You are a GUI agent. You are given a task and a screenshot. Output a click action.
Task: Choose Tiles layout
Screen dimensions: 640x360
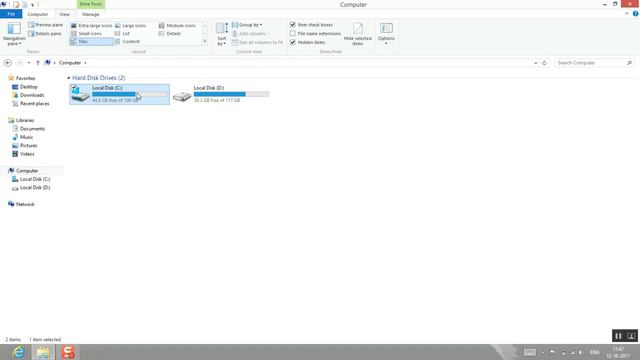coord(91,42)
